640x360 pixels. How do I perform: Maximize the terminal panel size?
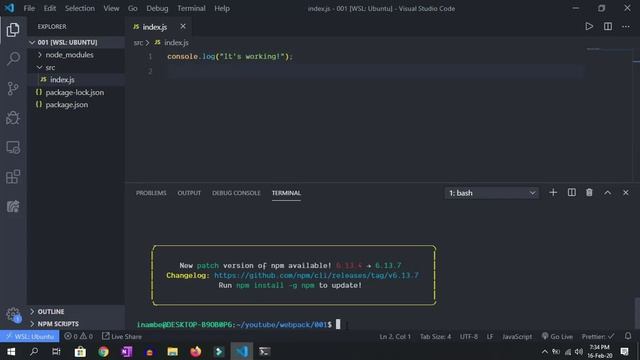(x=607, y=193)
